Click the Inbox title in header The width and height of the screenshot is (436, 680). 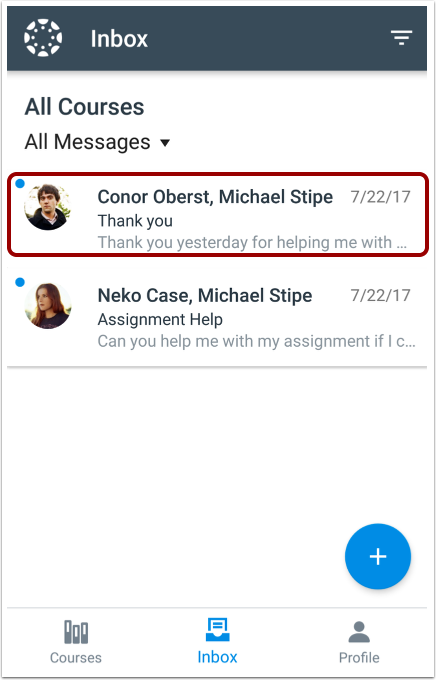(119, 39)
